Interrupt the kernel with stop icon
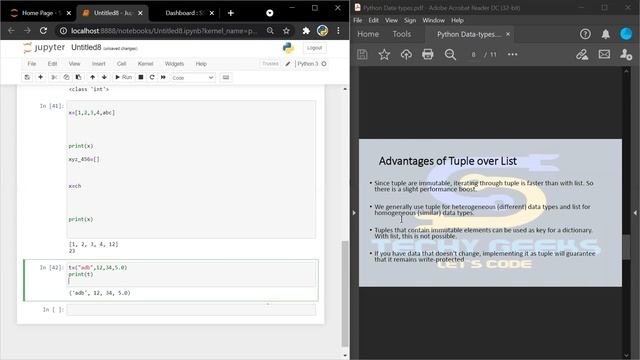 pyautogui.click(x=141, y=77)
